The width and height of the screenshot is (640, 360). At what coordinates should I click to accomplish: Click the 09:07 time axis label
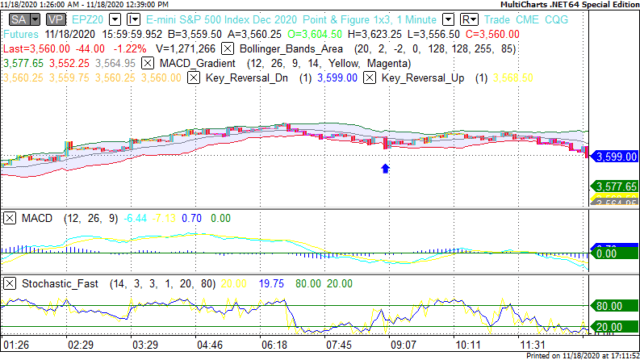click(x=403, y=345)
